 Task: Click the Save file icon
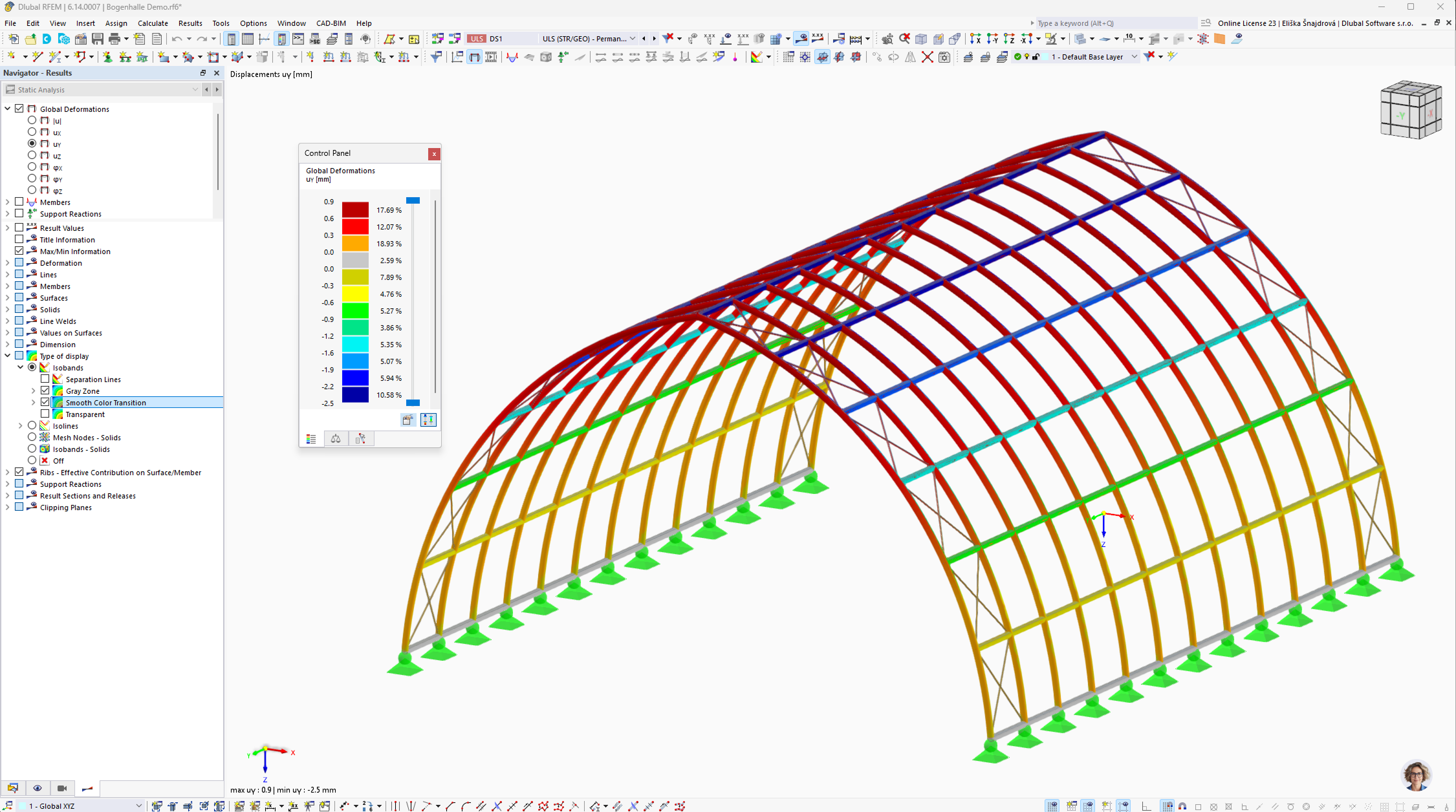[98, 39]
